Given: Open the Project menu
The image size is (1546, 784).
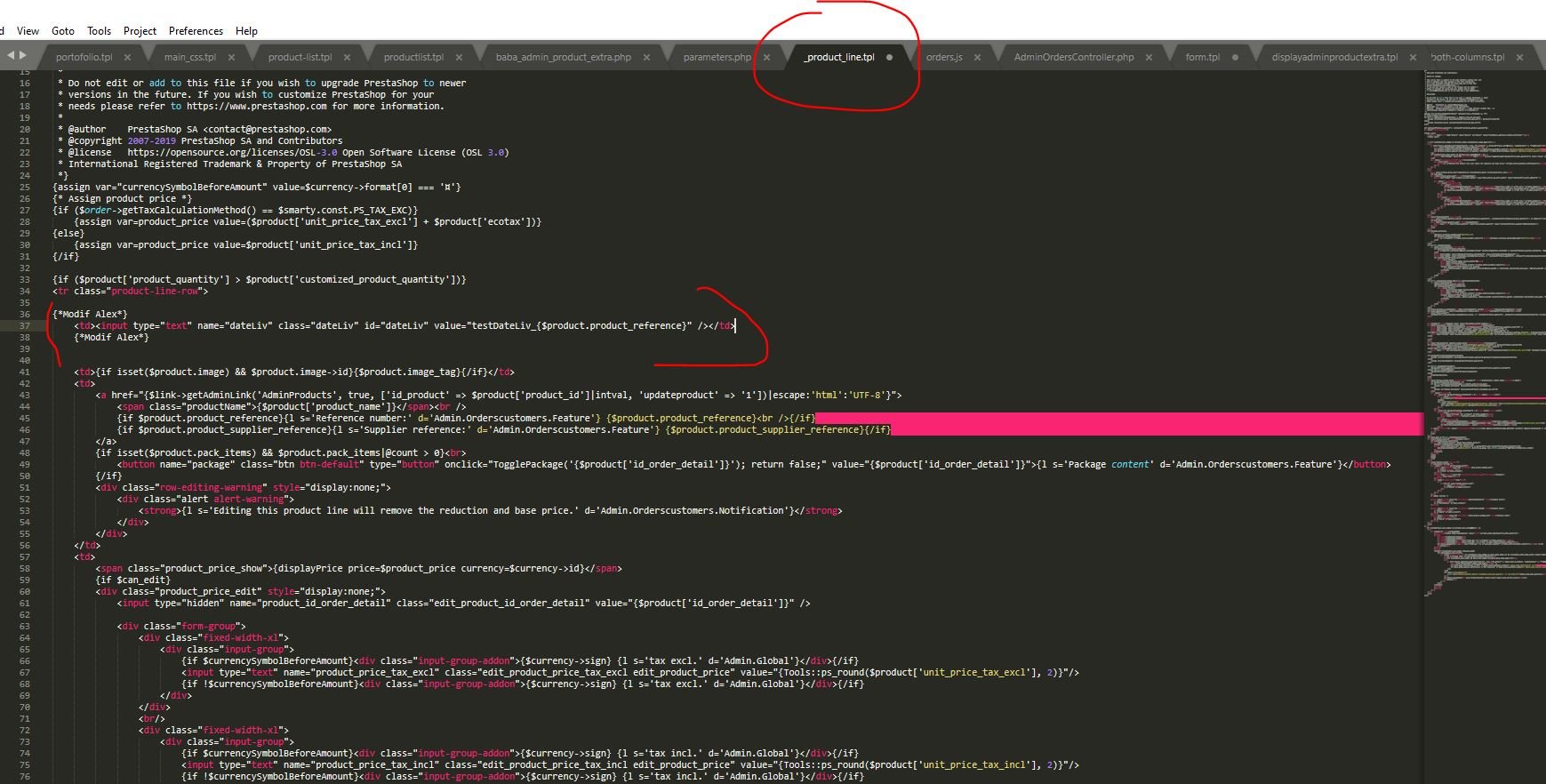Looking at the screenshot, I should [x=140, y=30].
